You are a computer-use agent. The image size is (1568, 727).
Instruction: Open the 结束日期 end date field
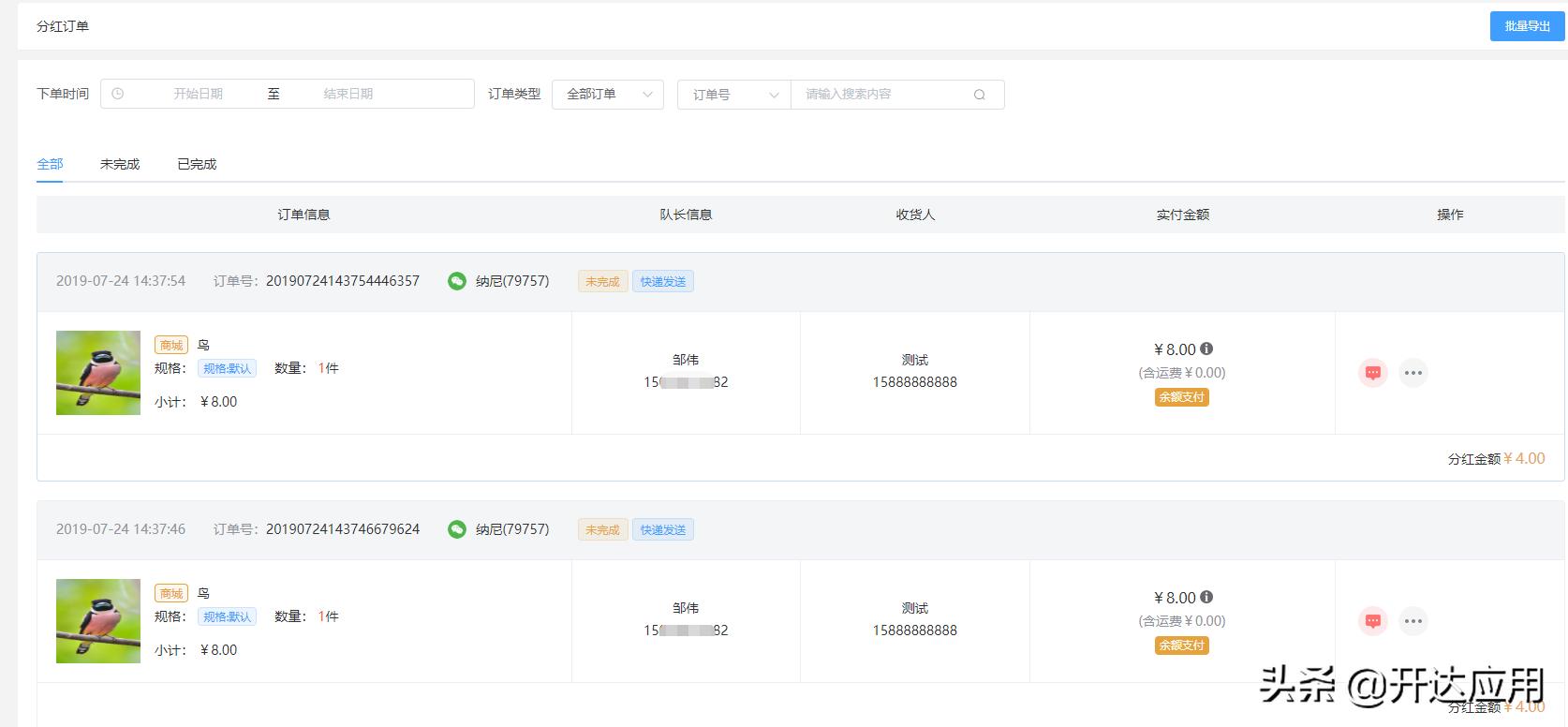pyautogui.click(x=348, y=94)
